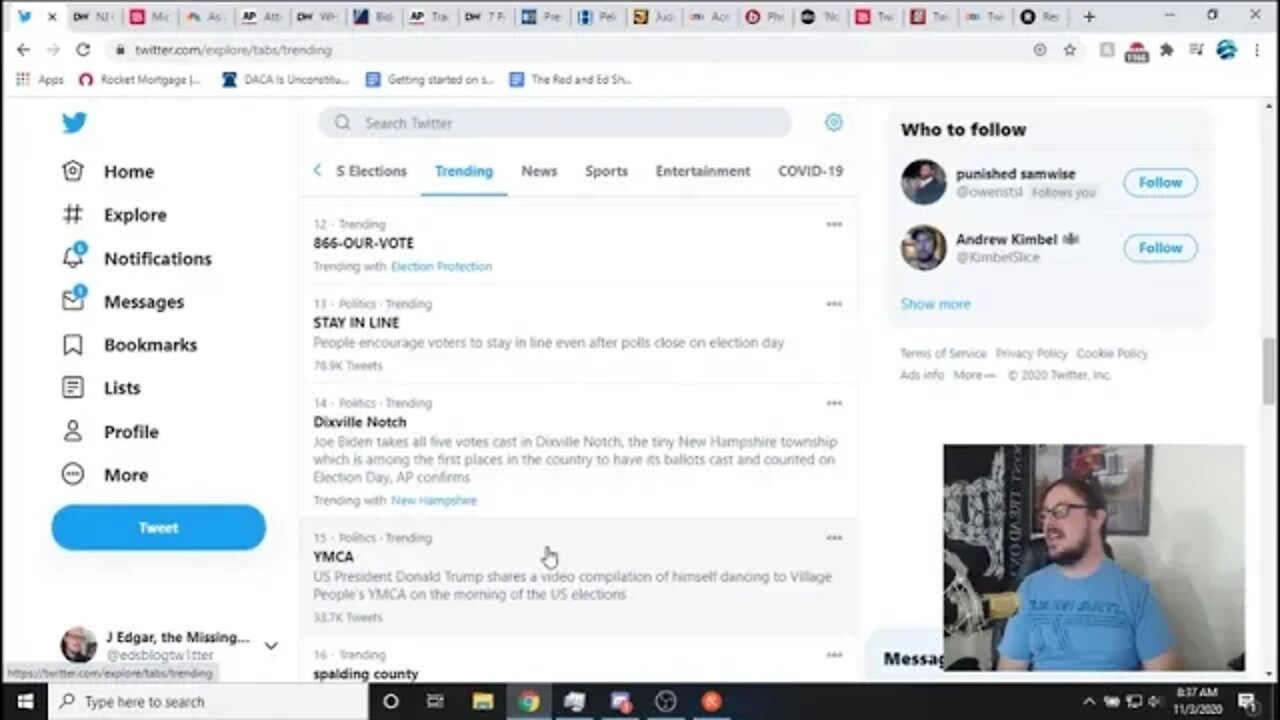Switch to the US Elections tab

371,171
